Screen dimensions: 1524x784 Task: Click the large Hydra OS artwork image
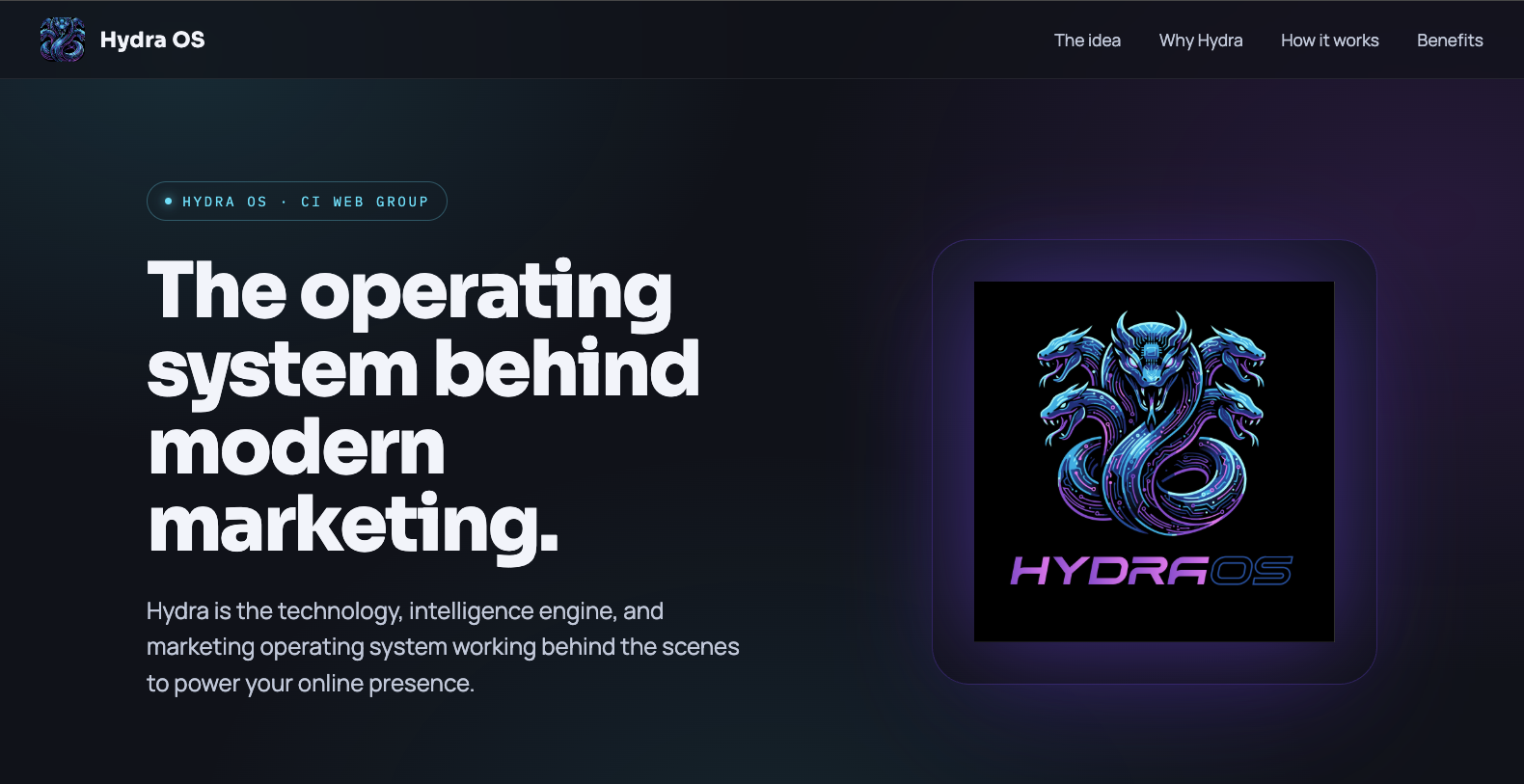point(1154,462)
